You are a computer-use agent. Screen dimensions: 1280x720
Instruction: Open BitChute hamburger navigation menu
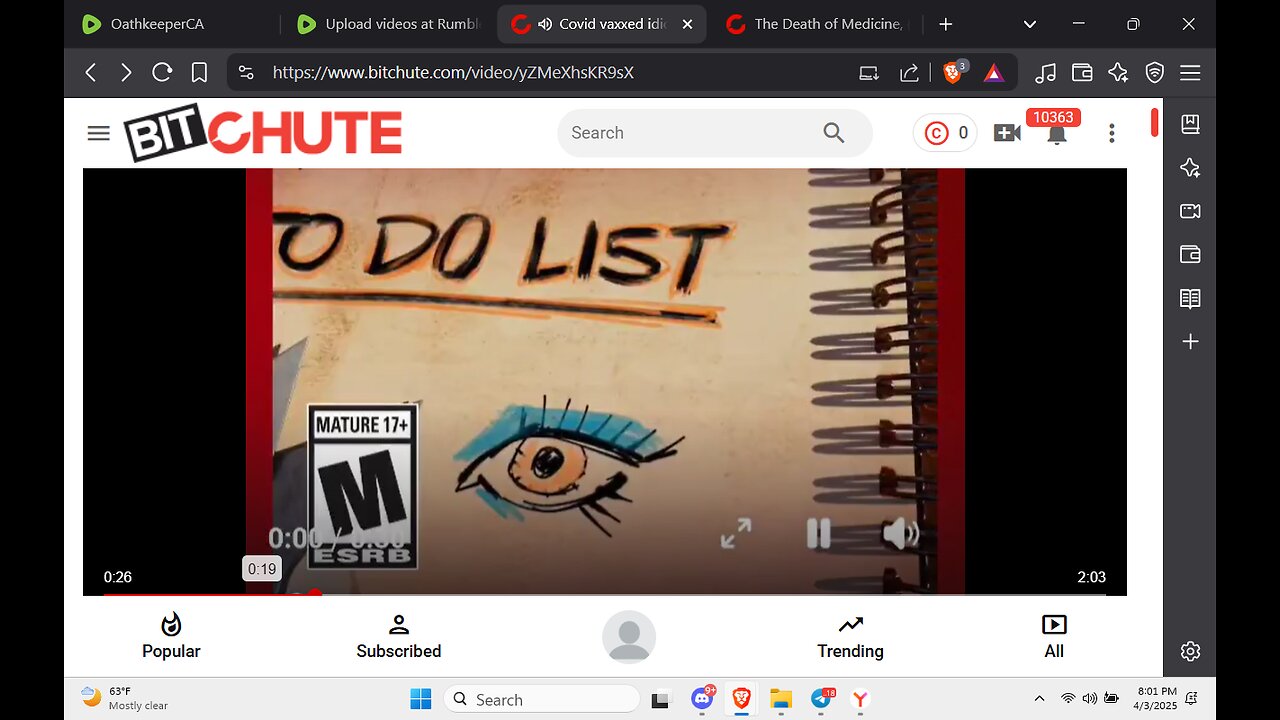[98, 133]
